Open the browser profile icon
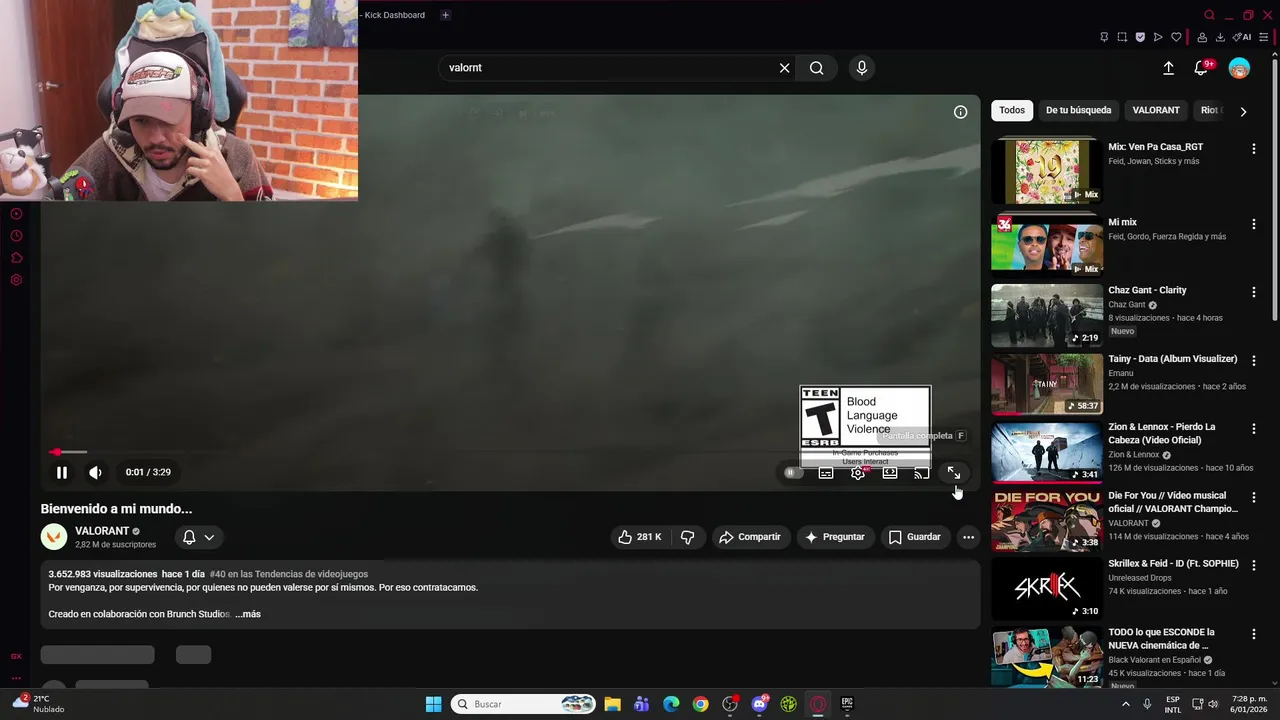Viewport: 1280px width, 720px height. [1202, 37]
